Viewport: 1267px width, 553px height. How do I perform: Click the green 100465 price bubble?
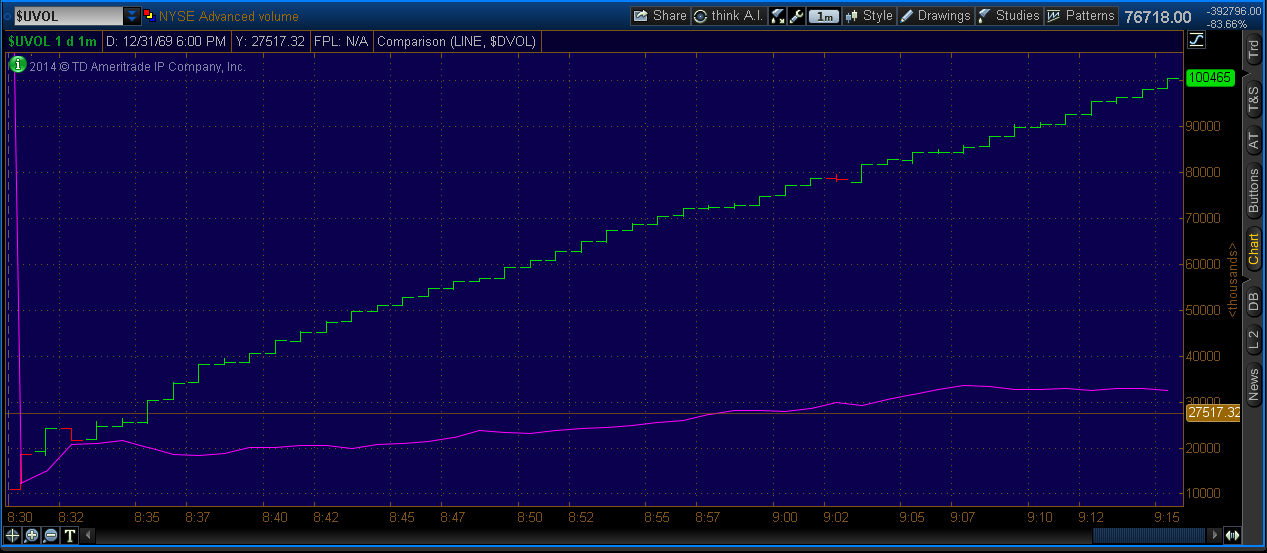coord(1212,77)
